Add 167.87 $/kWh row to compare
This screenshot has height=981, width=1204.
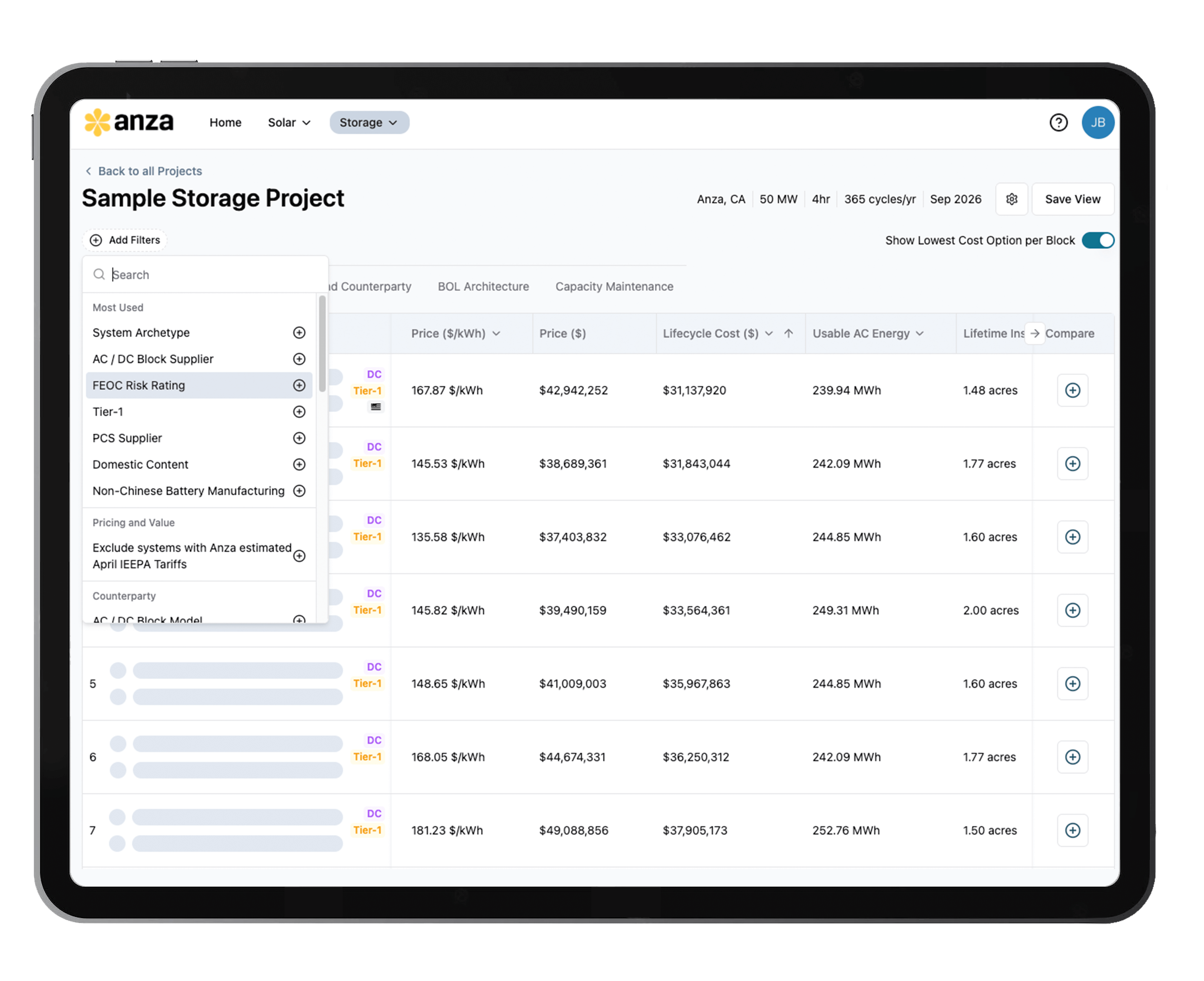coord(1072,391)
